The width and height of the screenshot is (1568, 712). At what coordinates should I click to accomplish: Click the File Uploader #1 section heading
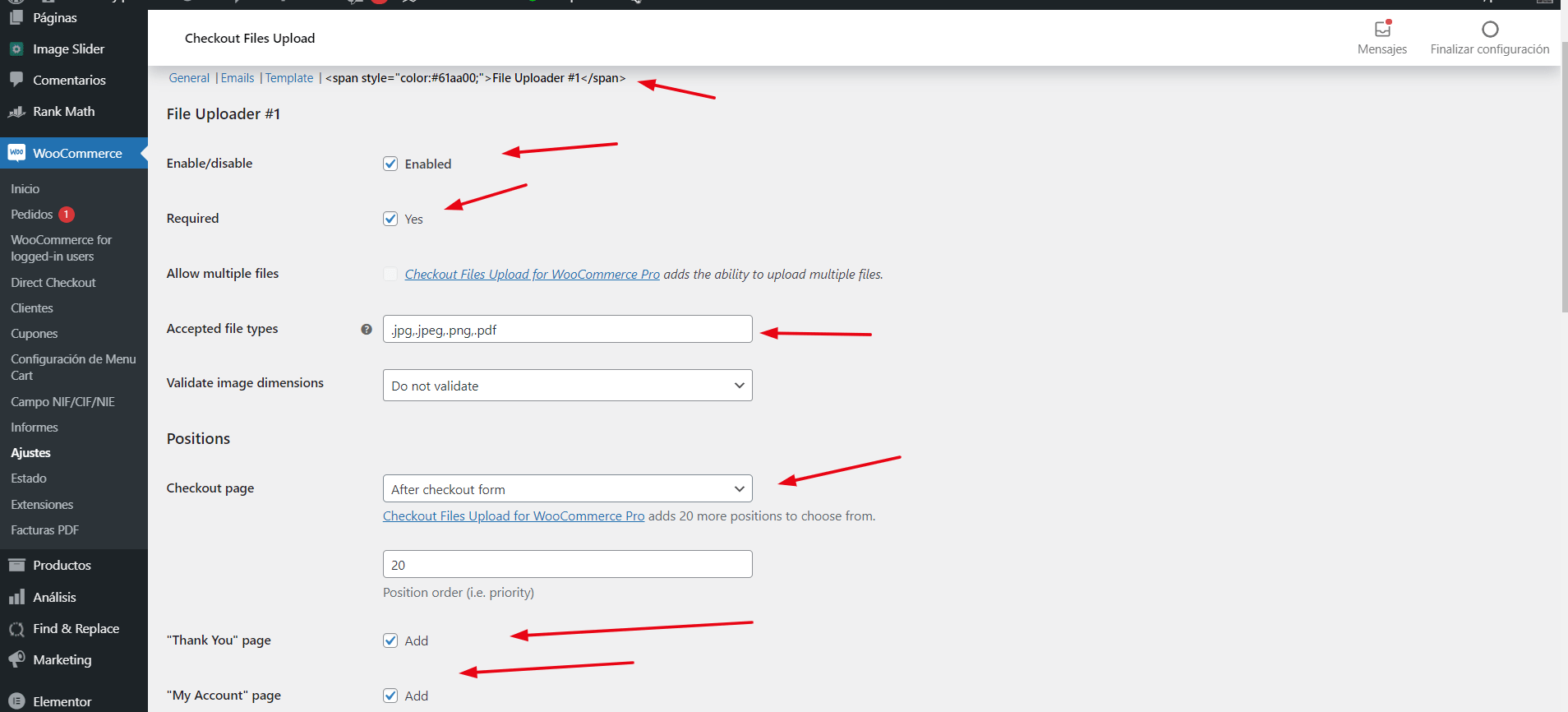[224, 113]
